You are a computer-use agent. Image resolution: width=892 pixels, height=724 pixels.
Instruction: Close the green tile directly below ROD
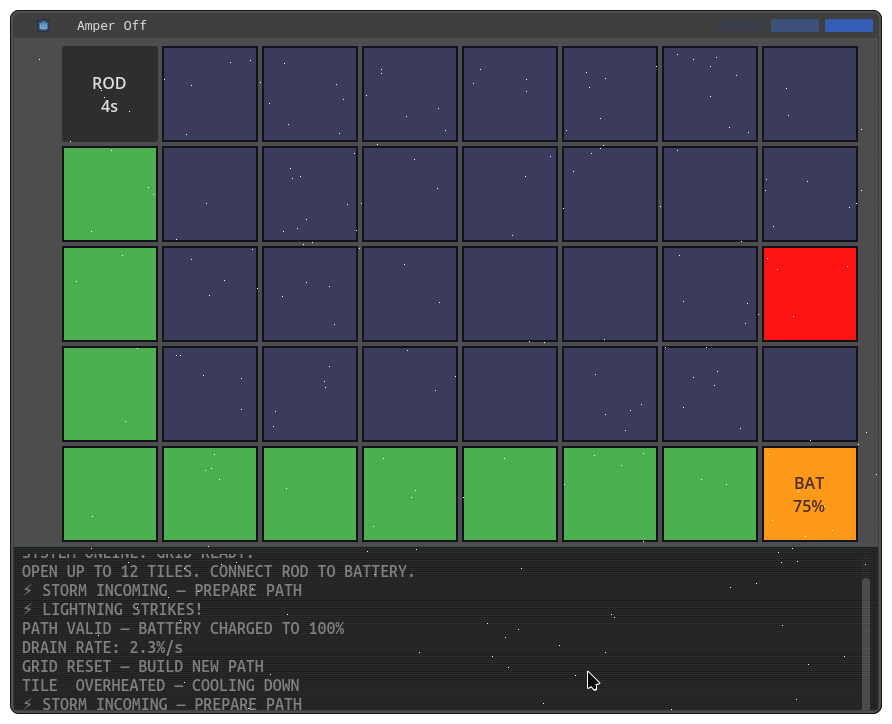(x=110, y=194)
